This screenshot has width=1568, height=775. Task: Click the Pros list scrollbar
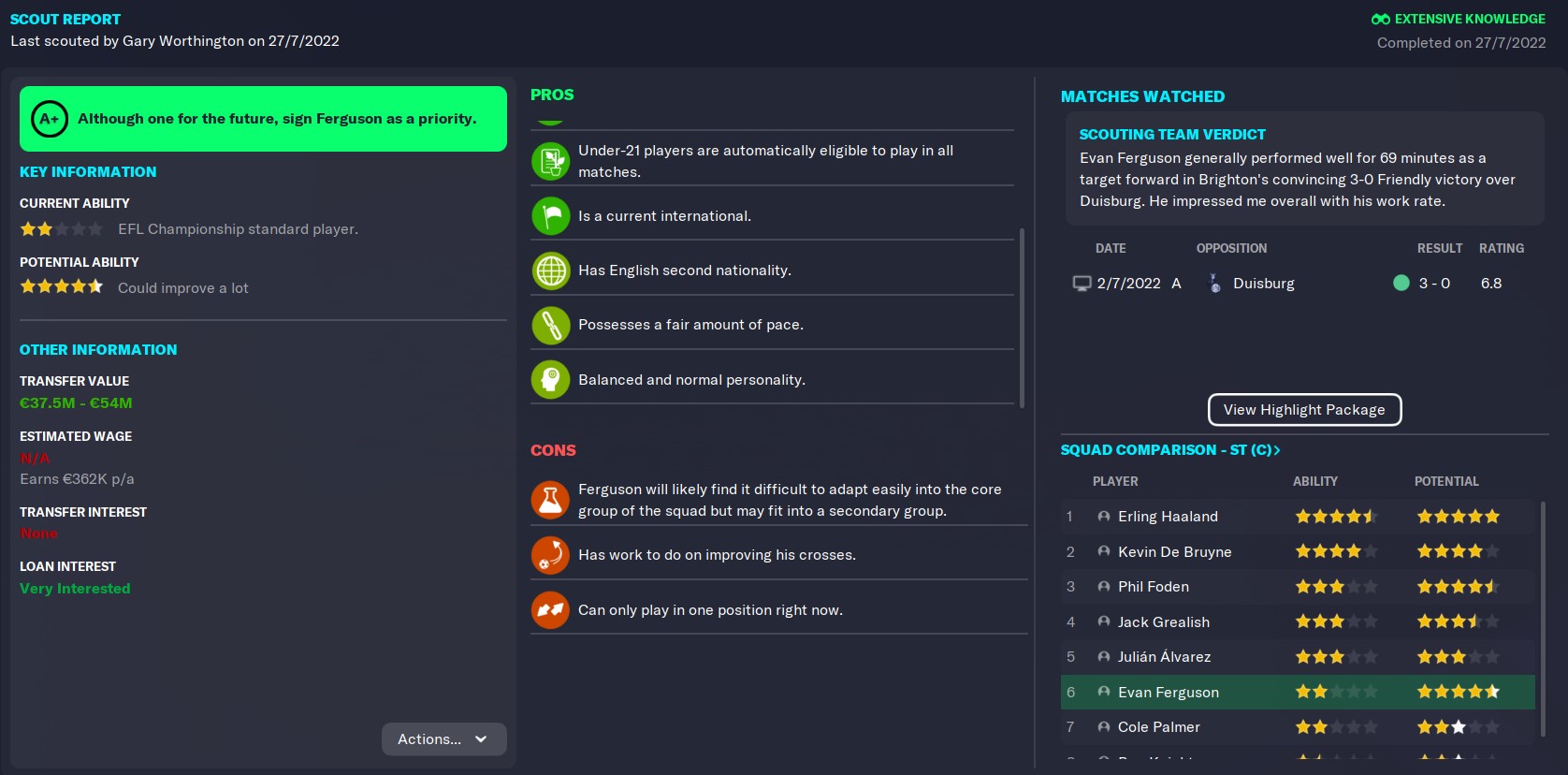[x=1022, y=318]
